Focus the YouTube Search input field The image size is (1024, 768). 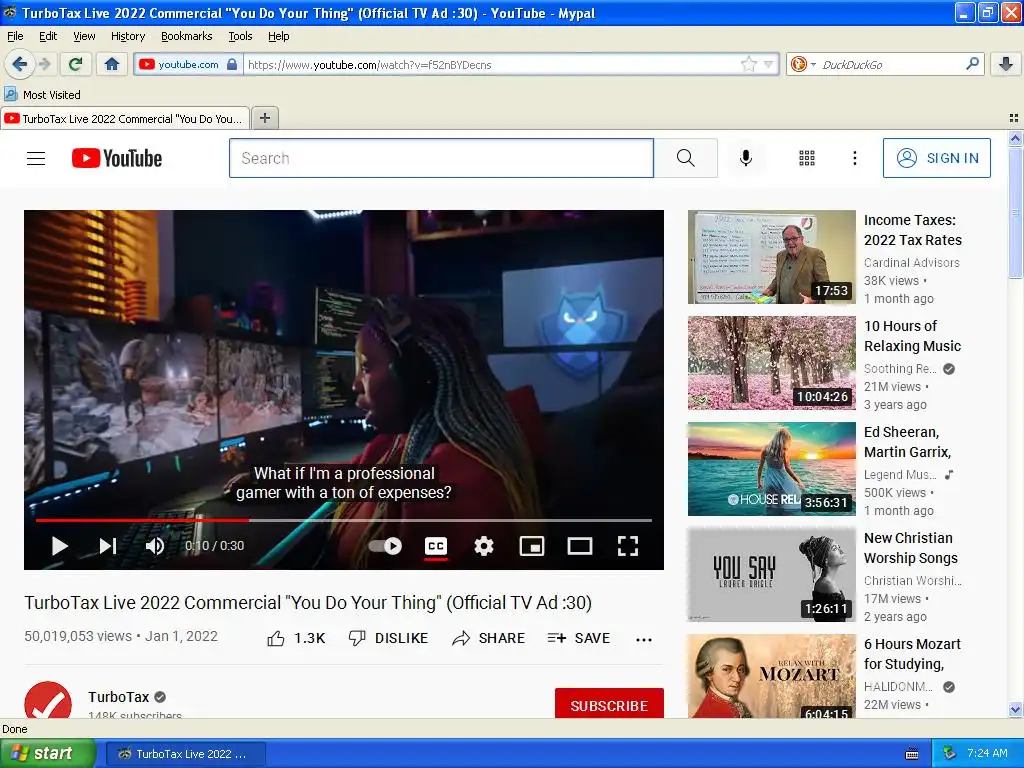point(441,158)
